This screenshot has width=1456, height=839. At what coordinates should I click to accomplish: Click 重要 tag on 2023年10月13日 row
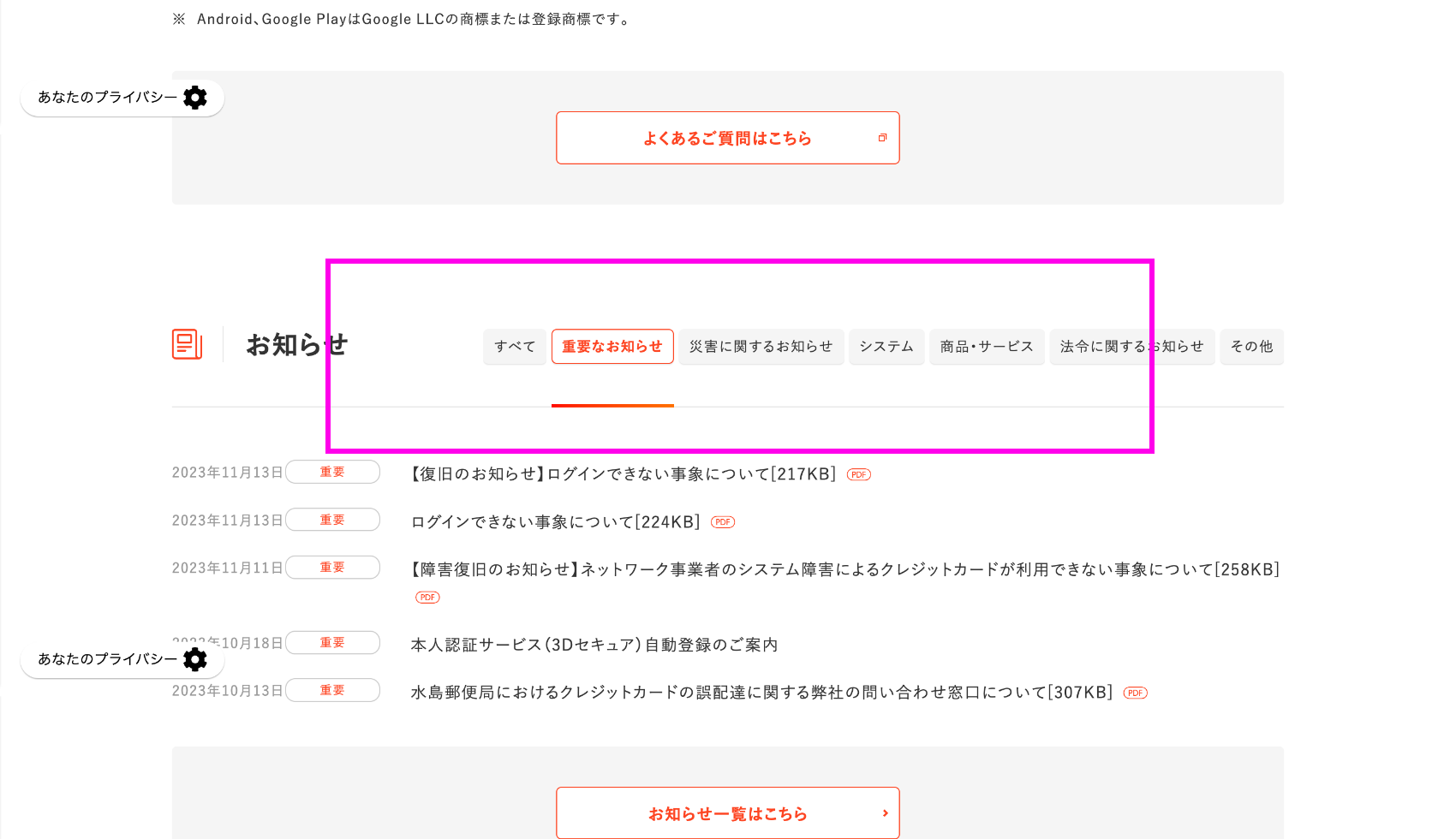332,690
